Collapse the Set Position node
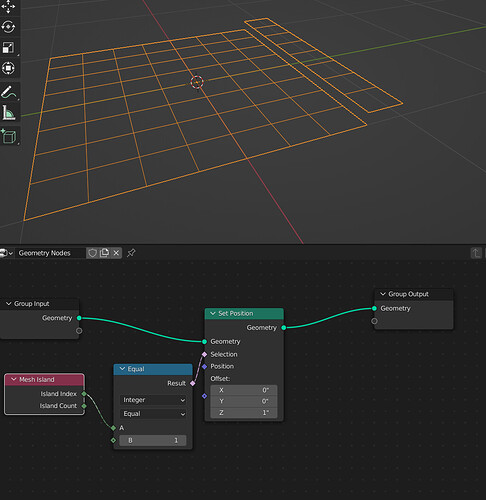 pos(213,313)
